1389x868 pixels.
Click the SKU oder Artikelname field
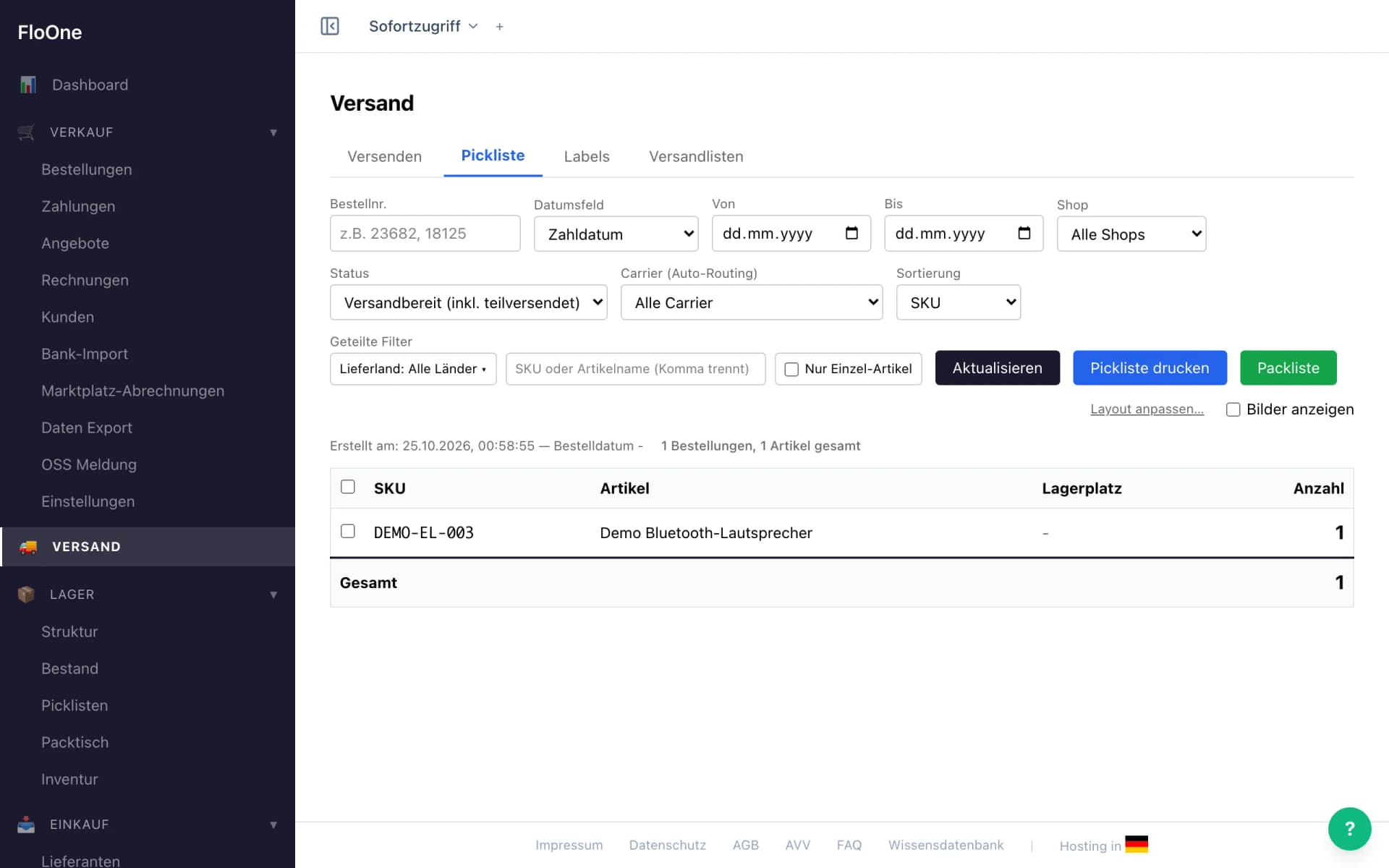(635, 369)
